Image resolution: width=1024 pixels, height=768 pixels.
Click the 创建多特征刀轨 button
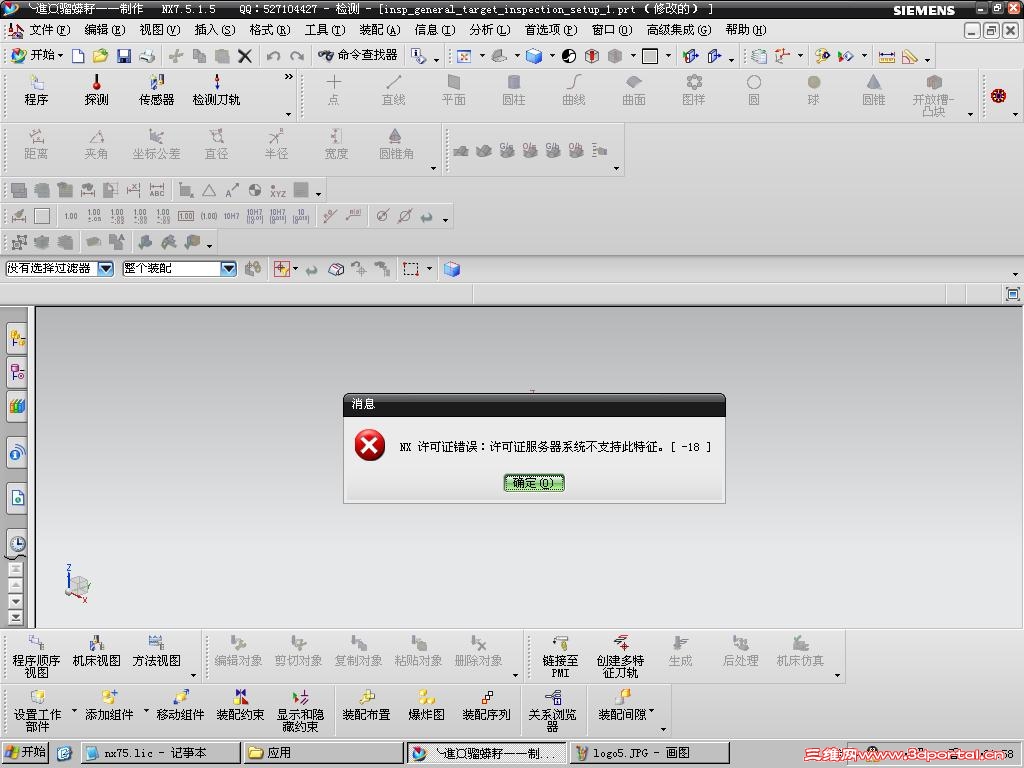[x=620, y=656]
